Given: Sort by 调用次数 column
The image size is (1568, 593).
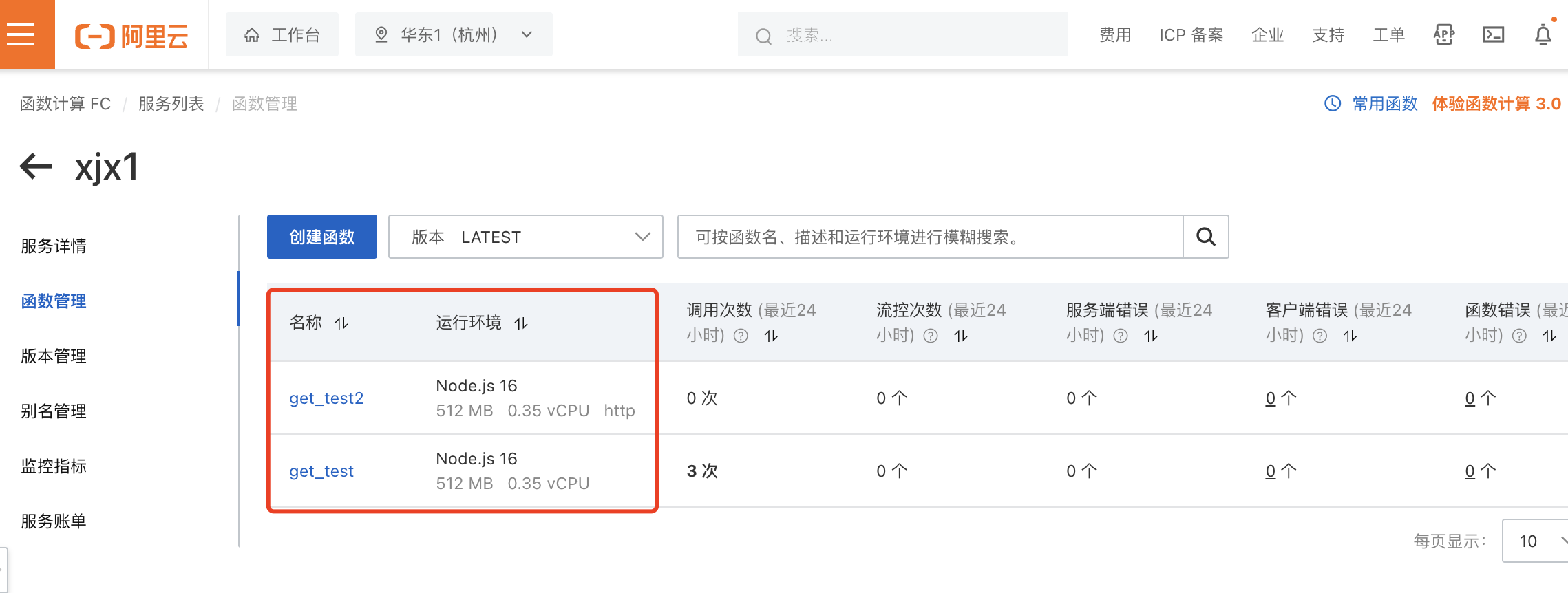Looking at the screenshot, I should (771, 336).
